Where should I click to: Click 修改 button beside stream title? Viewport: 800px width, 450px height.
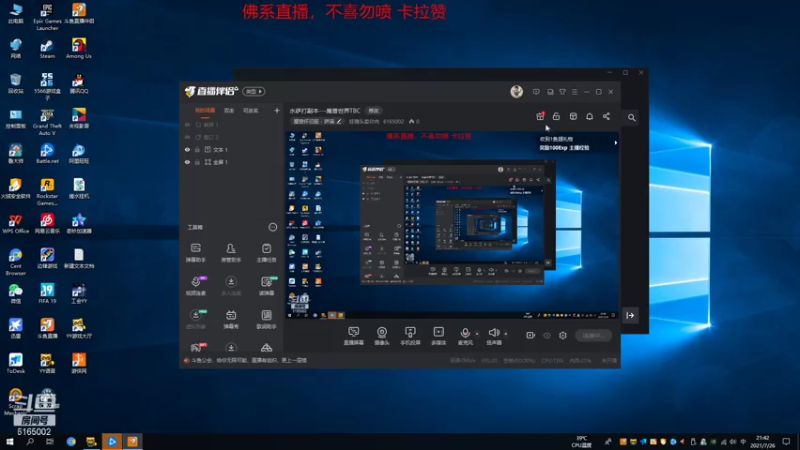(x=374, y=111)
